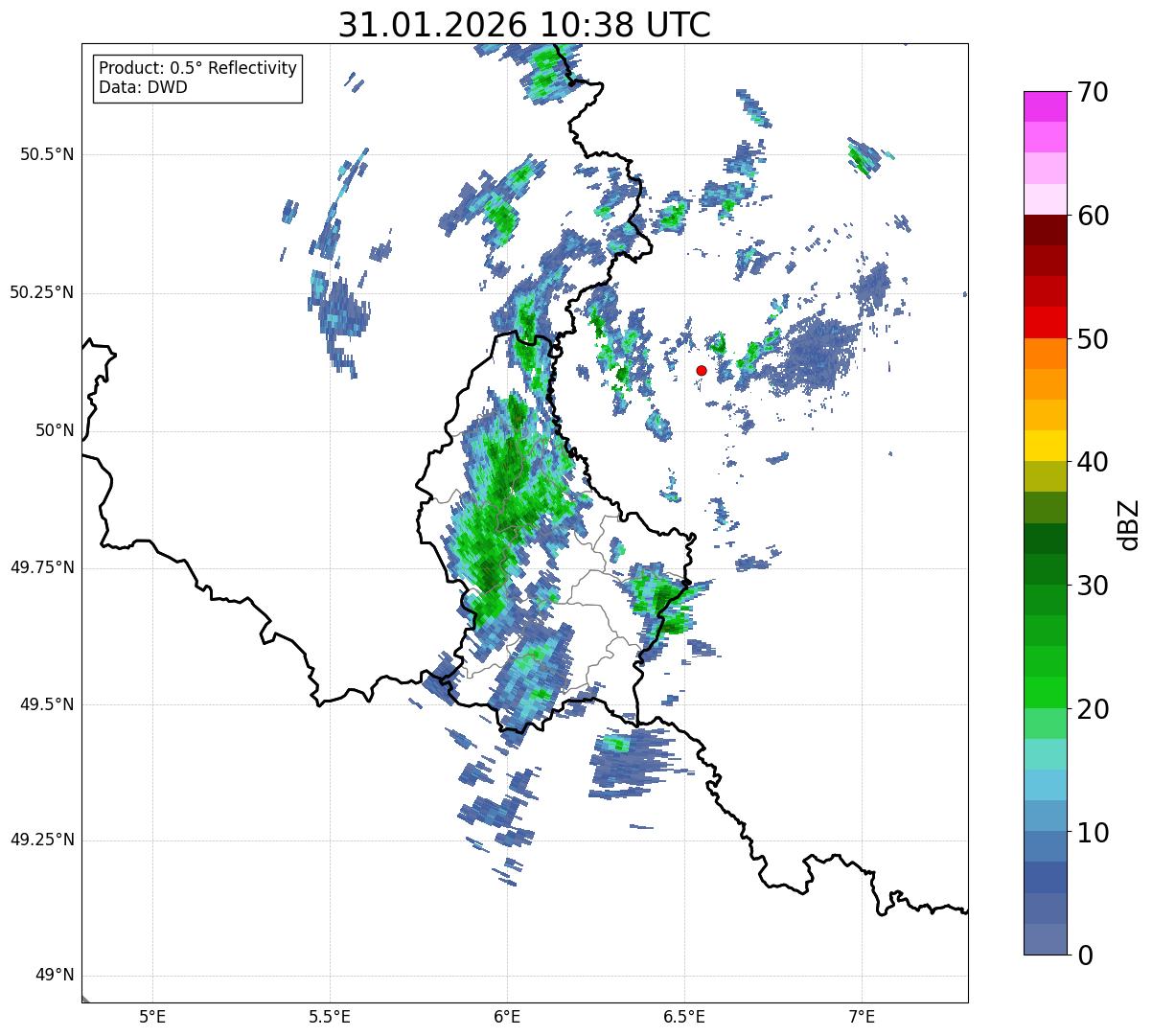Click the longitude label 5.5°E
This screenshot has width=1152, height=1036.
coord(330,1016)
